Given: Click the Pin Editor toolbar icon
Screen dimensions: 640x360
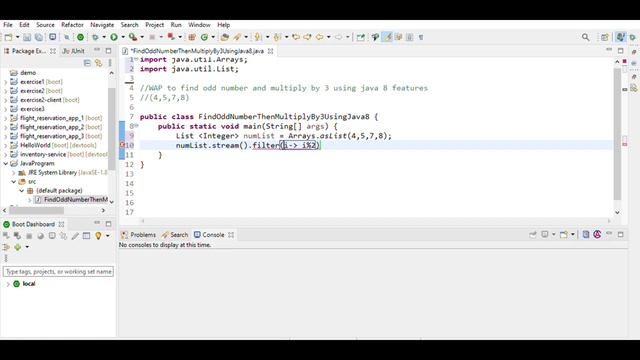Looking at the screenshot, I should tap(360, 37).
